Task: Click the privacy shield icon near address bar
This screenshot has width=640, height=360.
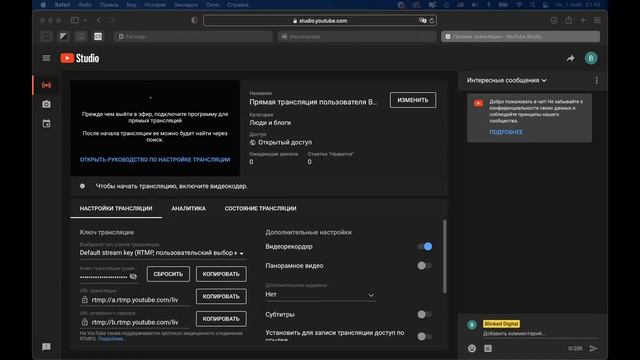Action: (194, 20)
